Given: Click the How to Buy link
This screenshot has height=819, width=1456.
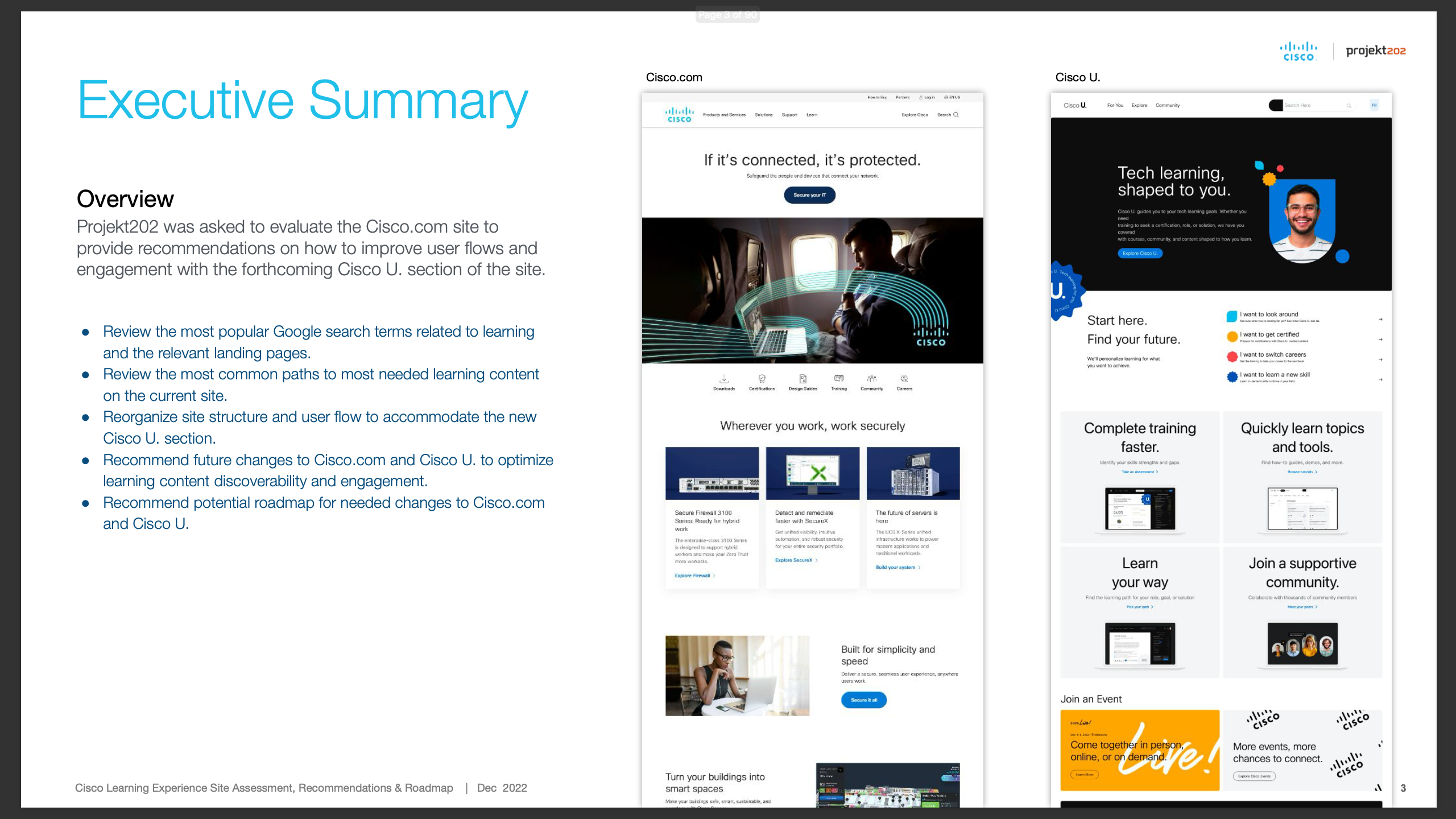Looking at the screenshot, I should pos(877,98).
